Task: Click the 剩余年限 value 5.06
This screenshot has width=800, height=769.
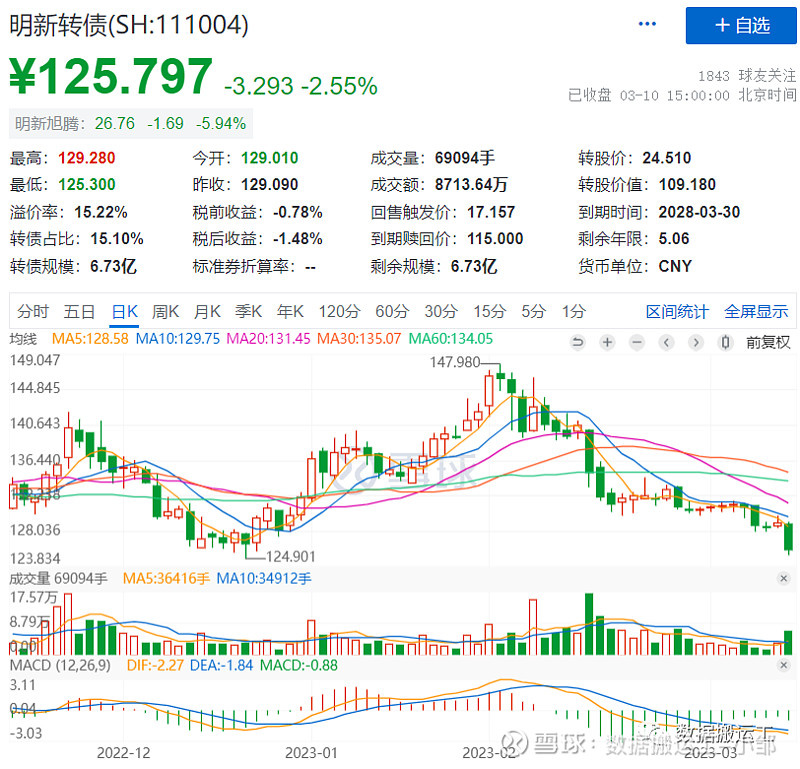Action: [674, 239]
